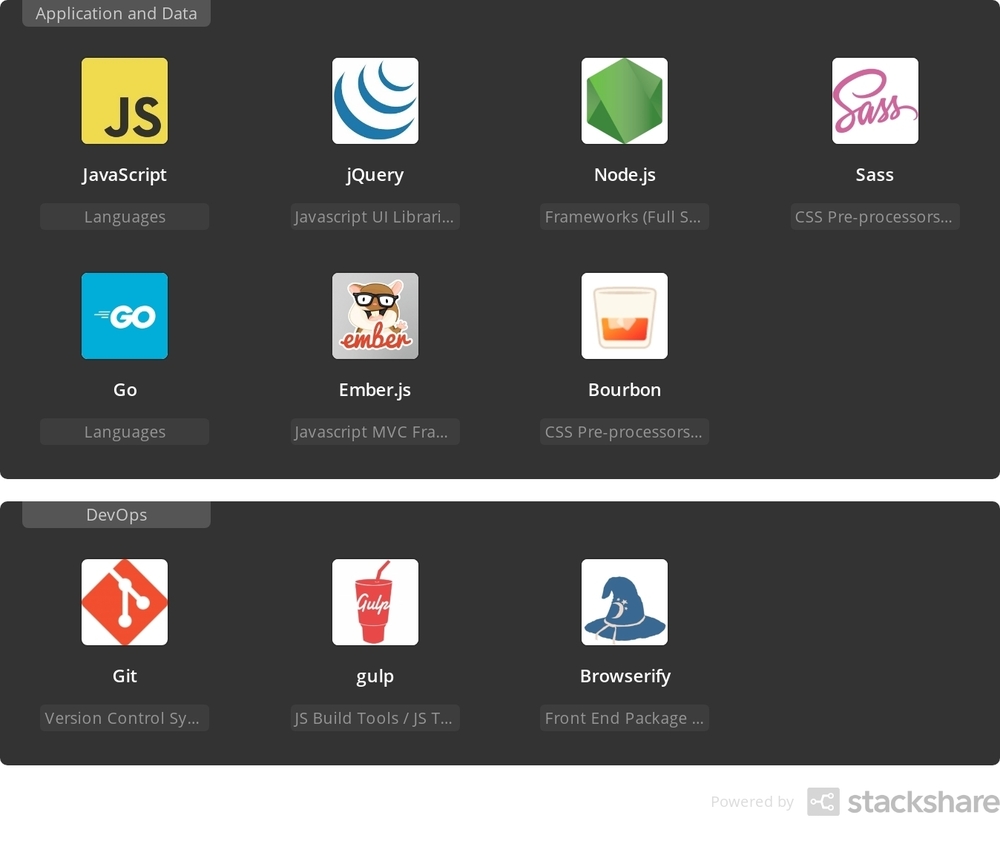Select the jQuery logo icon
The height and width of the screenshot is (841, 1000).
point(375,100)
